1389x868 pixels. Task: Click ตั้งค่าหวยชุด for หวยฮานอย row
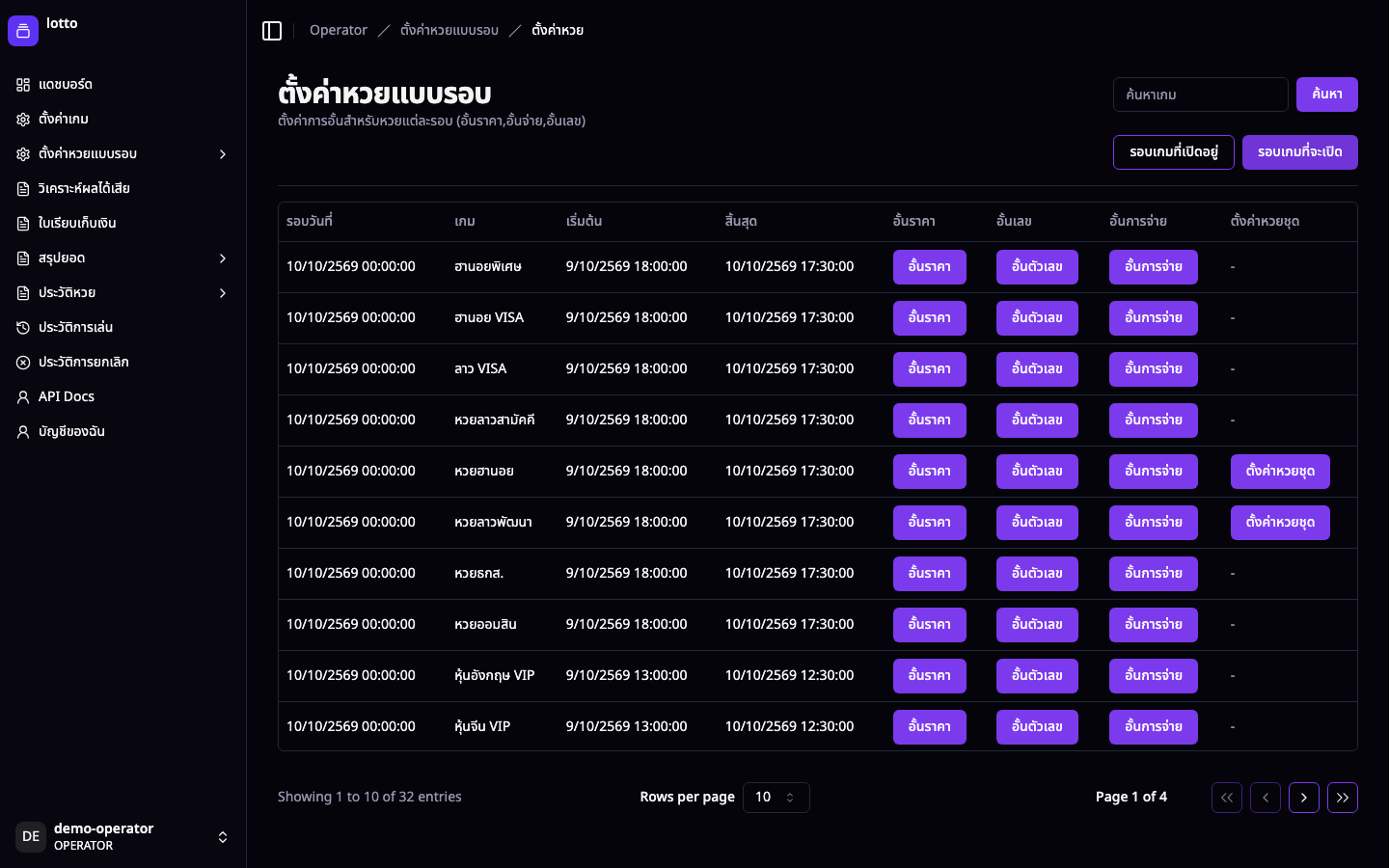point(1280,472)
